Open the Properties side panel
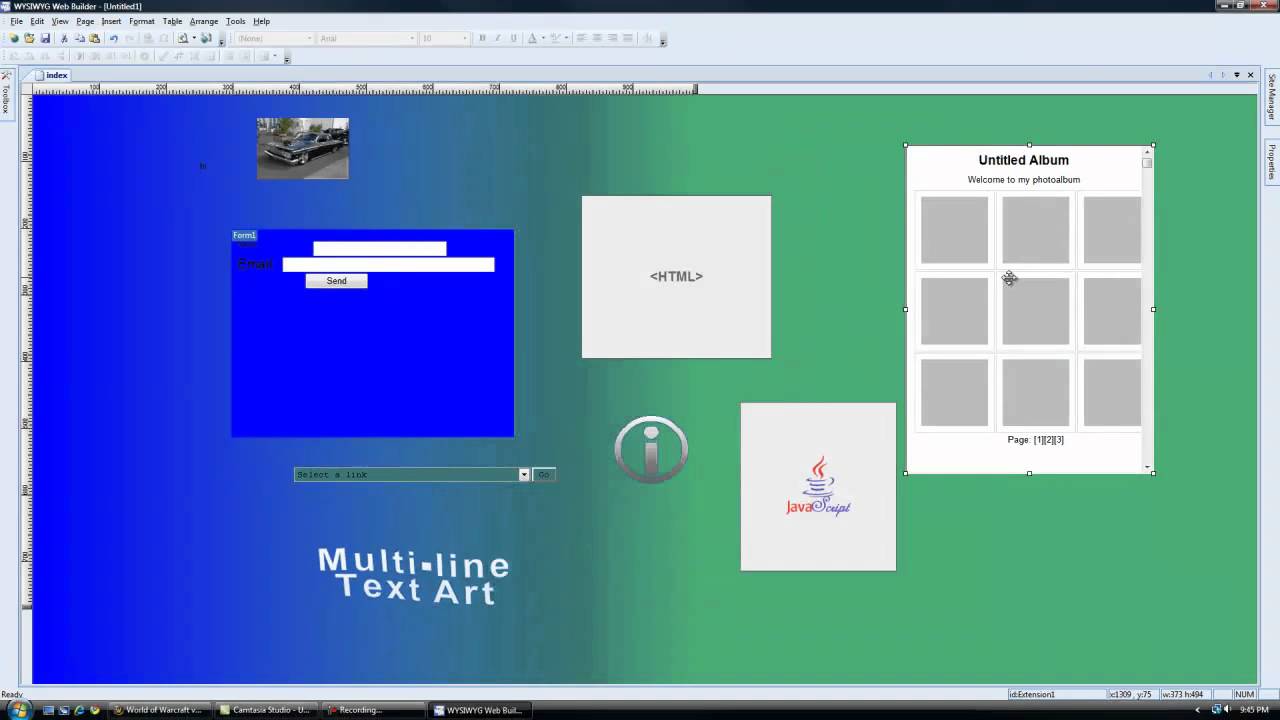This screenshot has height=720, width=1280. pos(1272,162)
